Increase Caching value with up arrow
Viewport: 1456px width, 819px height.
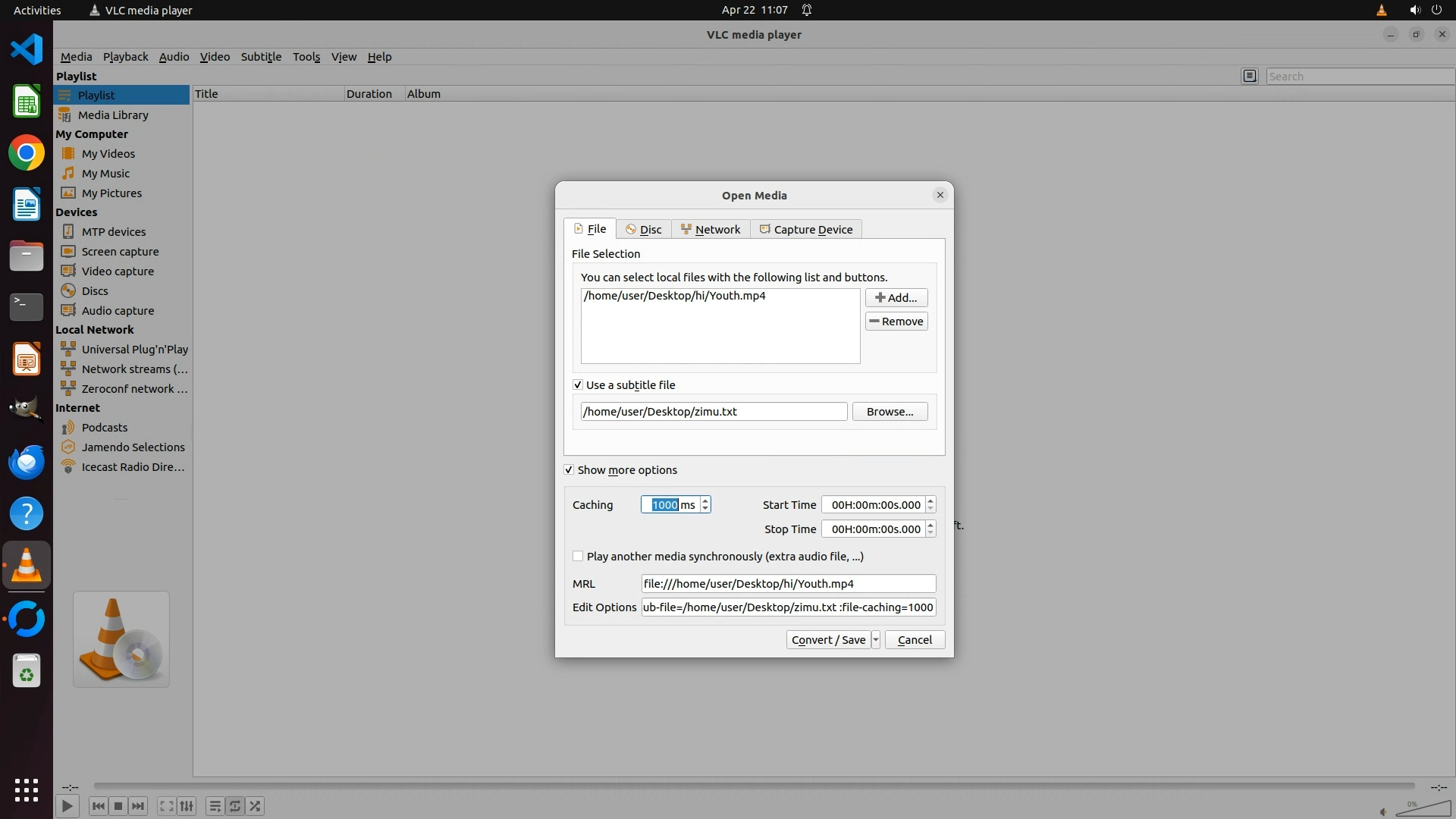(x=705, y=500)
